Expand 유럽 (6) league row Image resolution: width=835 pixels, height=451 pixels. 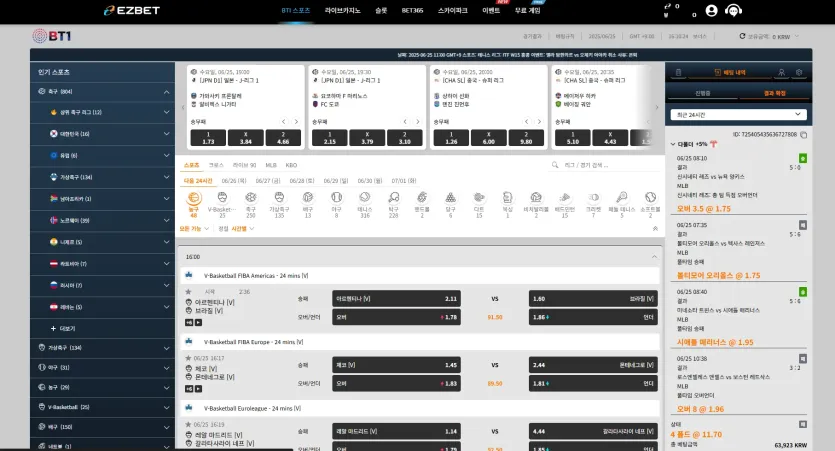103,155
